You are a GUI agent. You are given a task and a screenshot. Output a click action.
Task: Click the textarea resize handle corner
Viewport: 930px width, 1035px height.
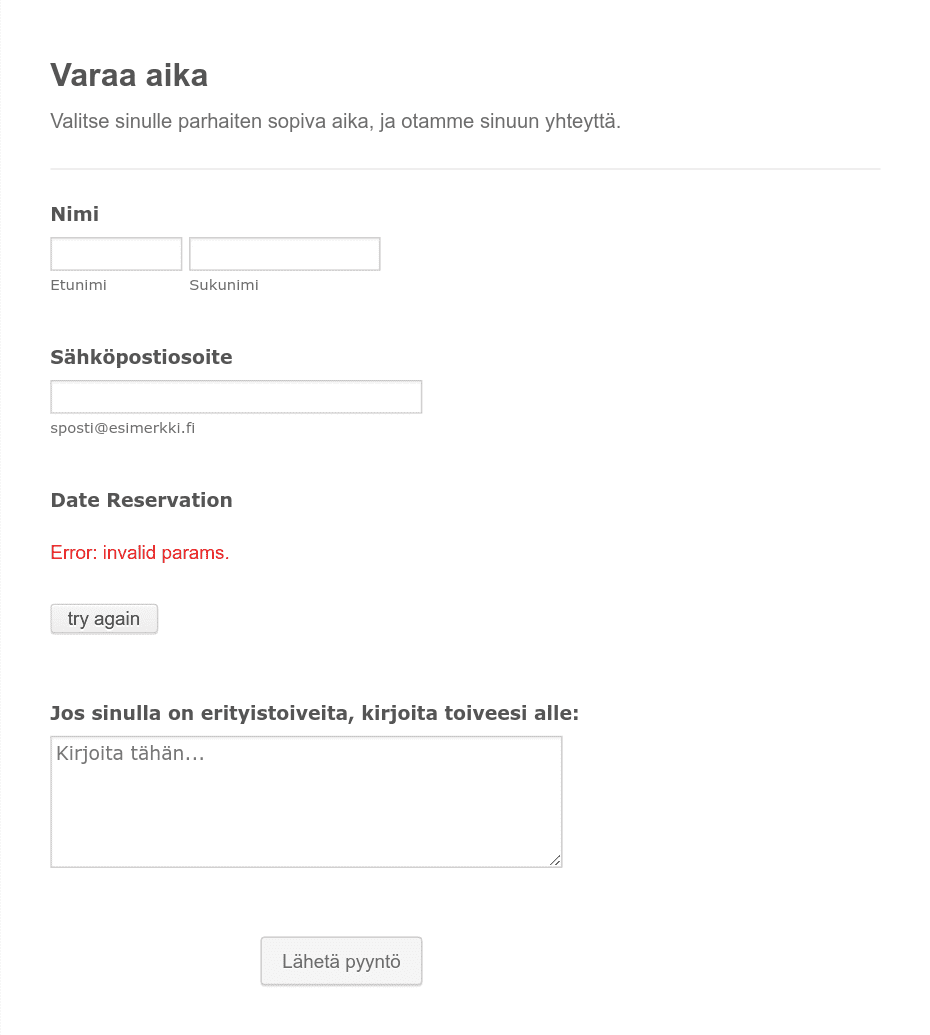click(555, 860)
